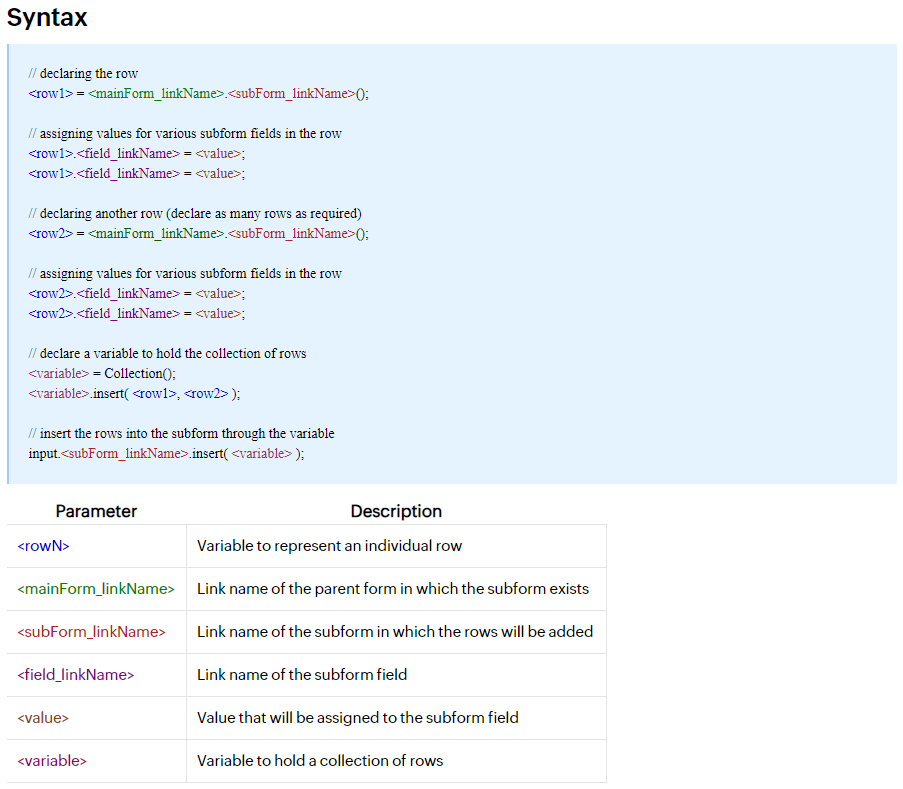Click the Description column header

[x=396, y=511]
